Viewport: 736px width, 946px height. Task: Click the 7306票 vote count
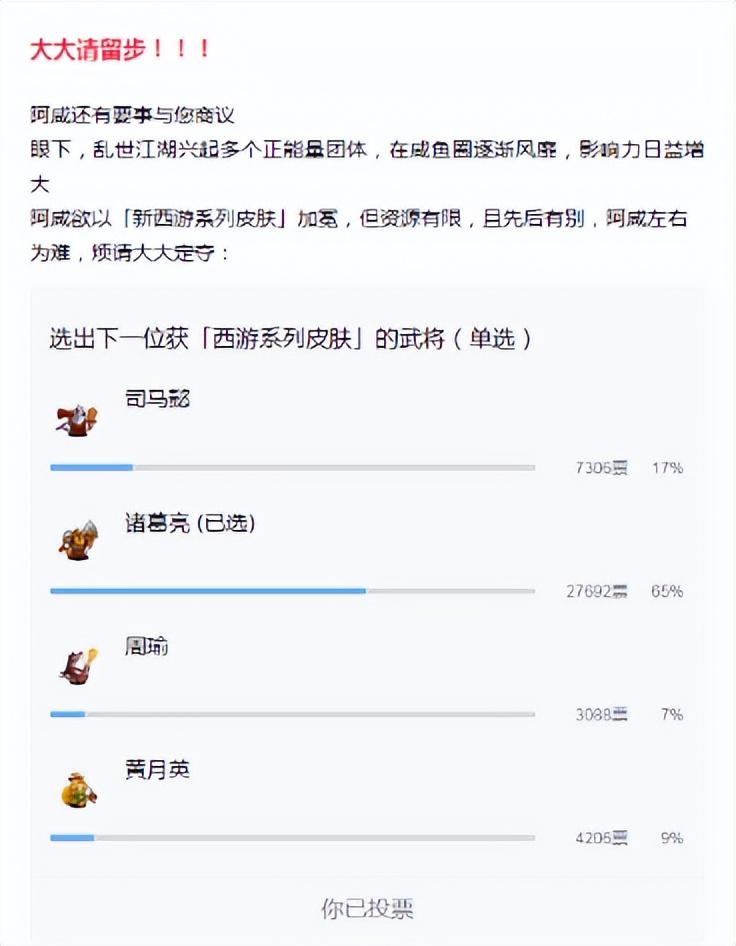(x=601, y=467)
